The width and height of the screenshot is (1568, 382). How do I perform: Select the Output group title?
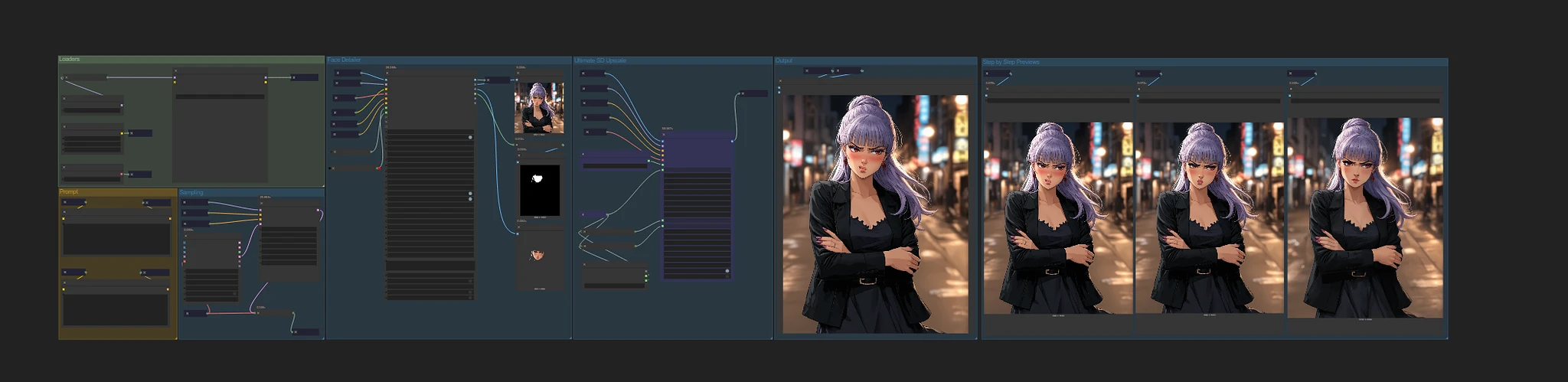(784, 60)
